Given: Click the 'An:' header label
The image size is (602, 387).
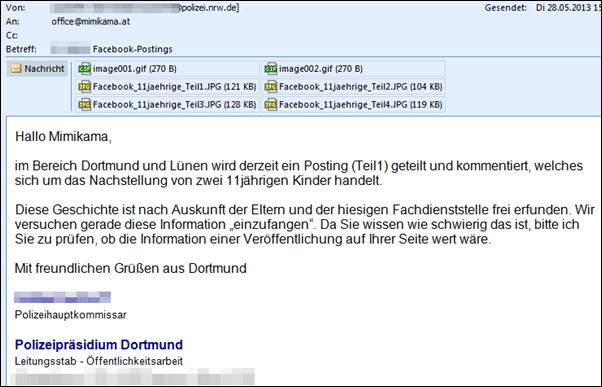Looking at the screenshot, I should (13, 22).
